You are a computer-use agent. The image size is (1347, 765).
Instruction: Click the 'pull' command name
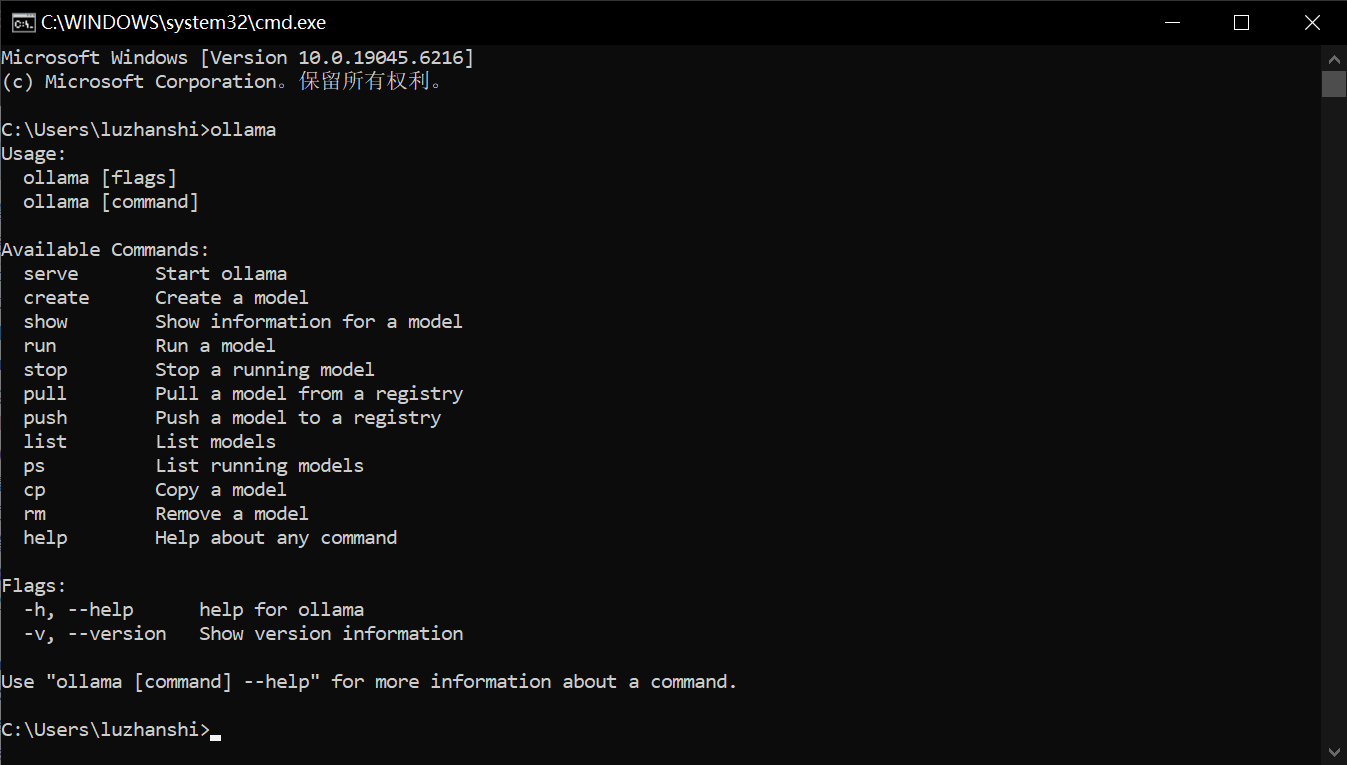point(45,394)
